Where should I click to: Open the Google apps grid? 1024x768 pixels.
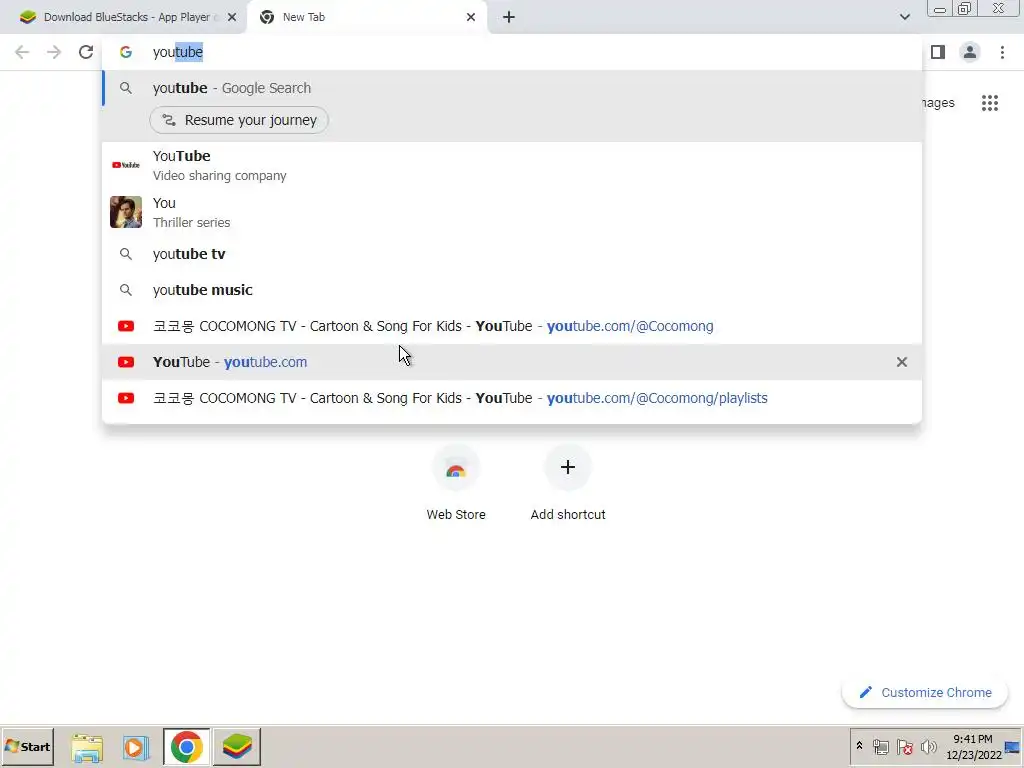click(989, 103)
